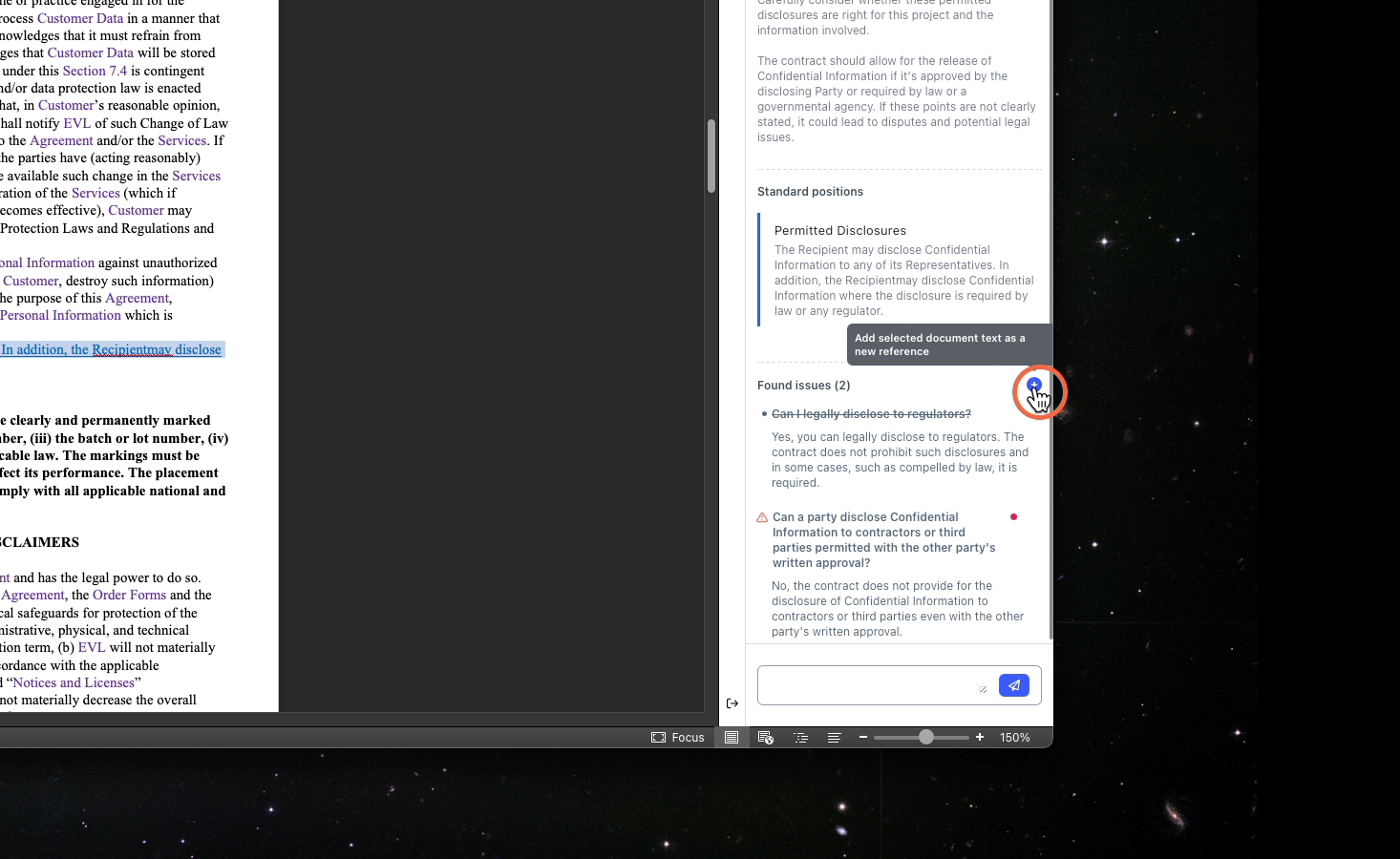Click the 'Personal Information' link above highlighted text

pyautogui.click(x=60, y=315)
